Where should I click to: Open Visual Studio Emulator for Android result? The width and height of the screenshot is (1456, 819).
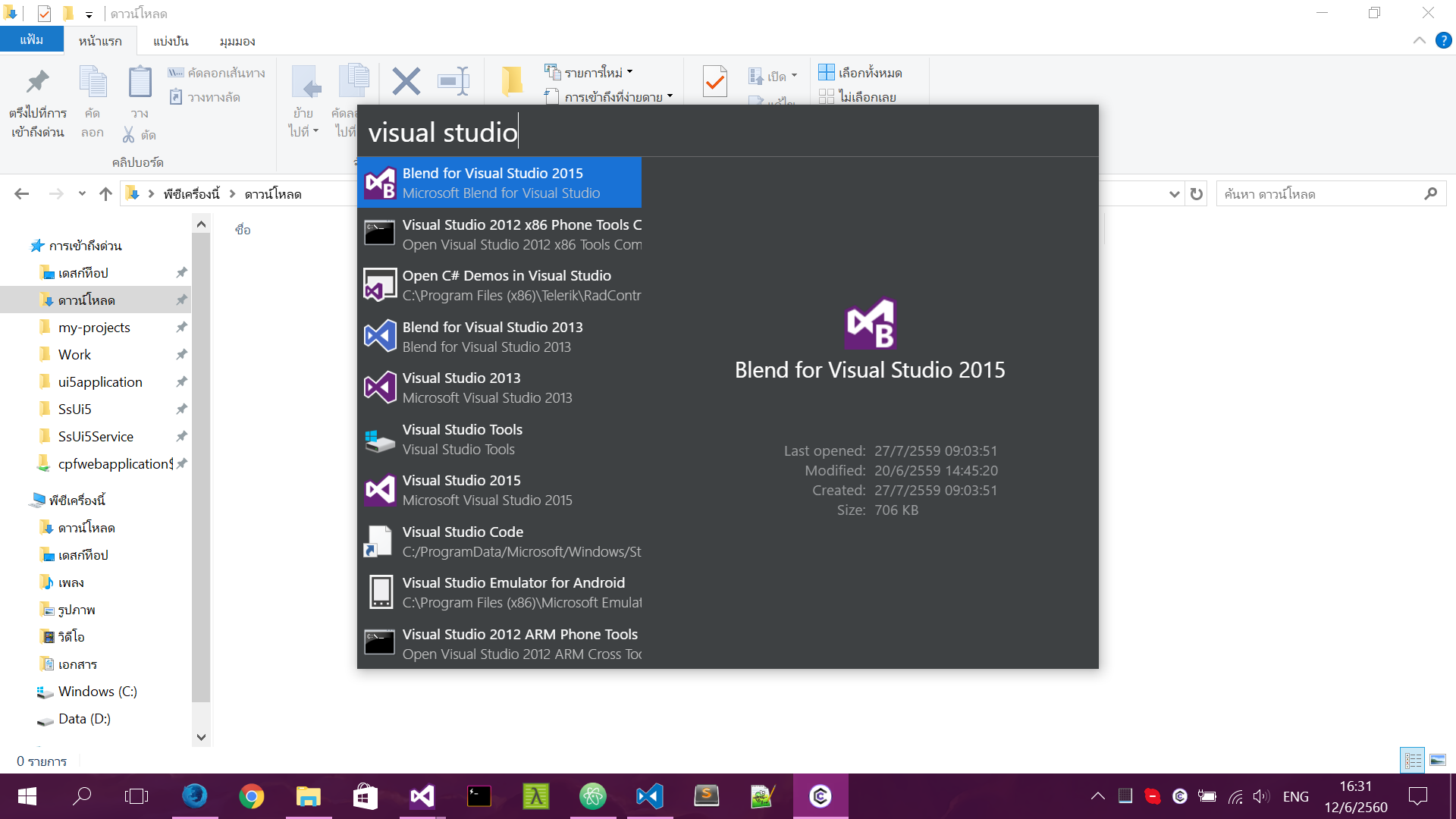tap(500, 592)
